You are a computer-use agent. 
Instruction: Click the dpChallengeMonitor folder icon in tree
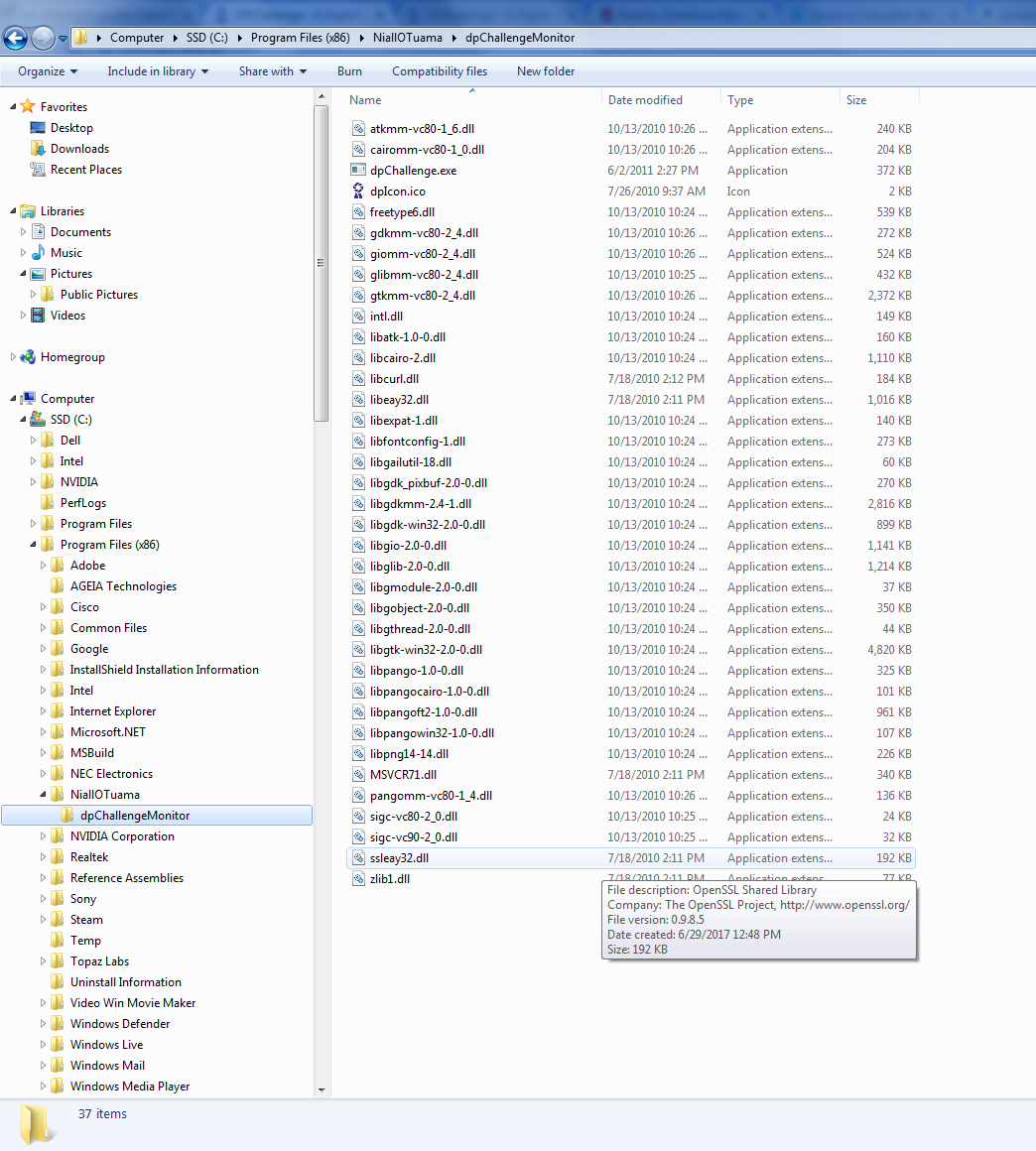(67, 815)
